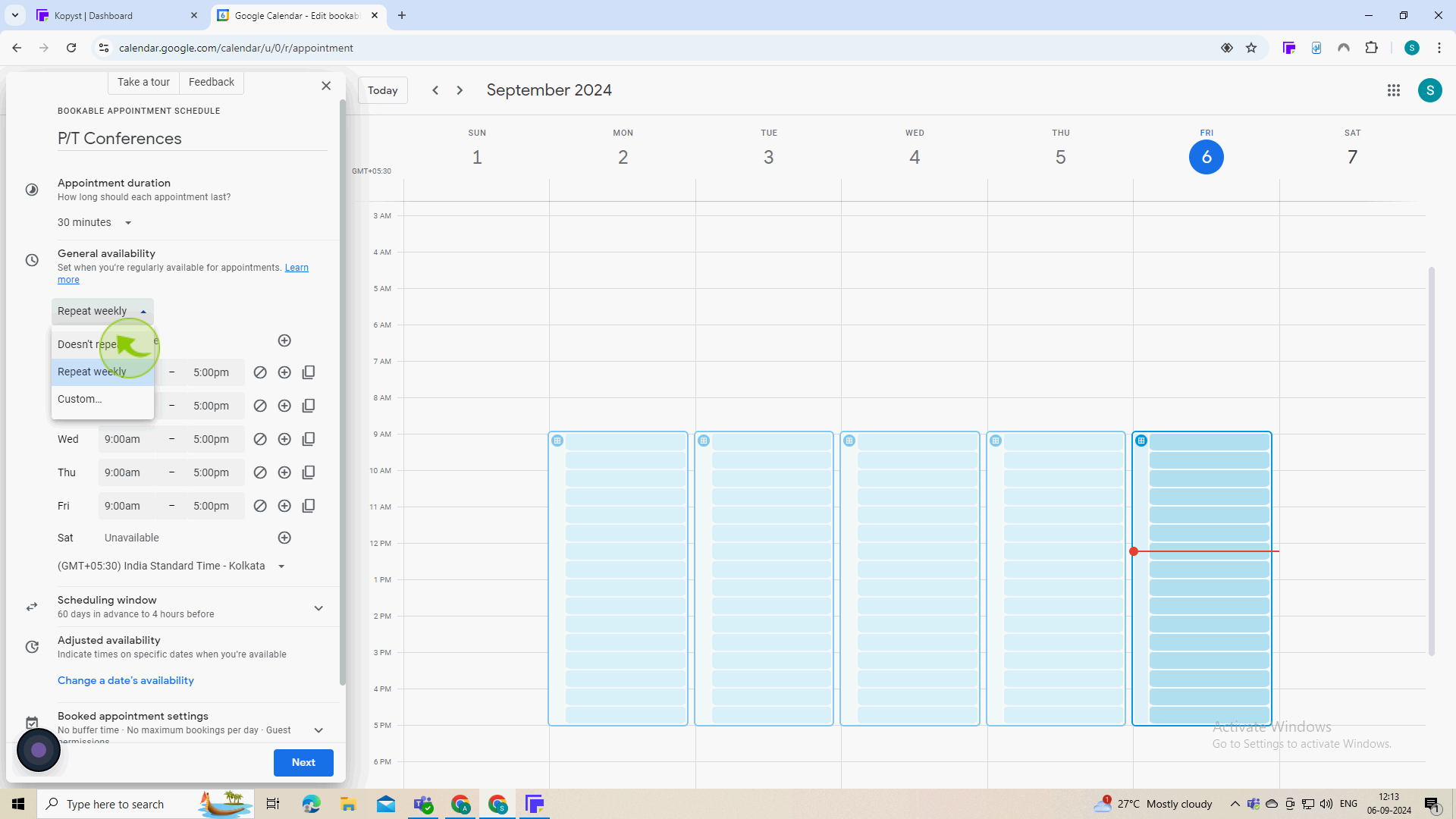Mark Friday as unavailable with block icon
This screenshot has width=1456, height=819.
[260, 506]
